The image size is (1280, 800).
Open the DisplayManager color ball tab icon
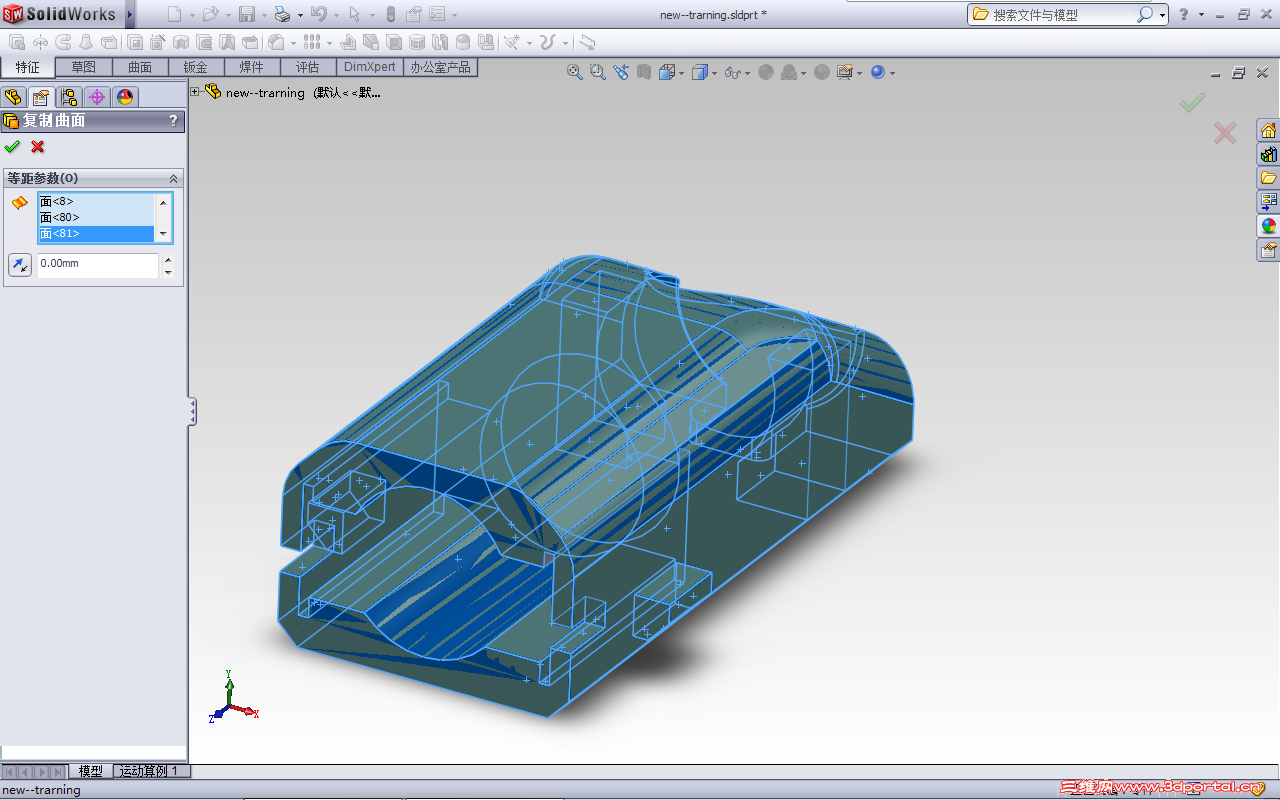coord(125,97)
